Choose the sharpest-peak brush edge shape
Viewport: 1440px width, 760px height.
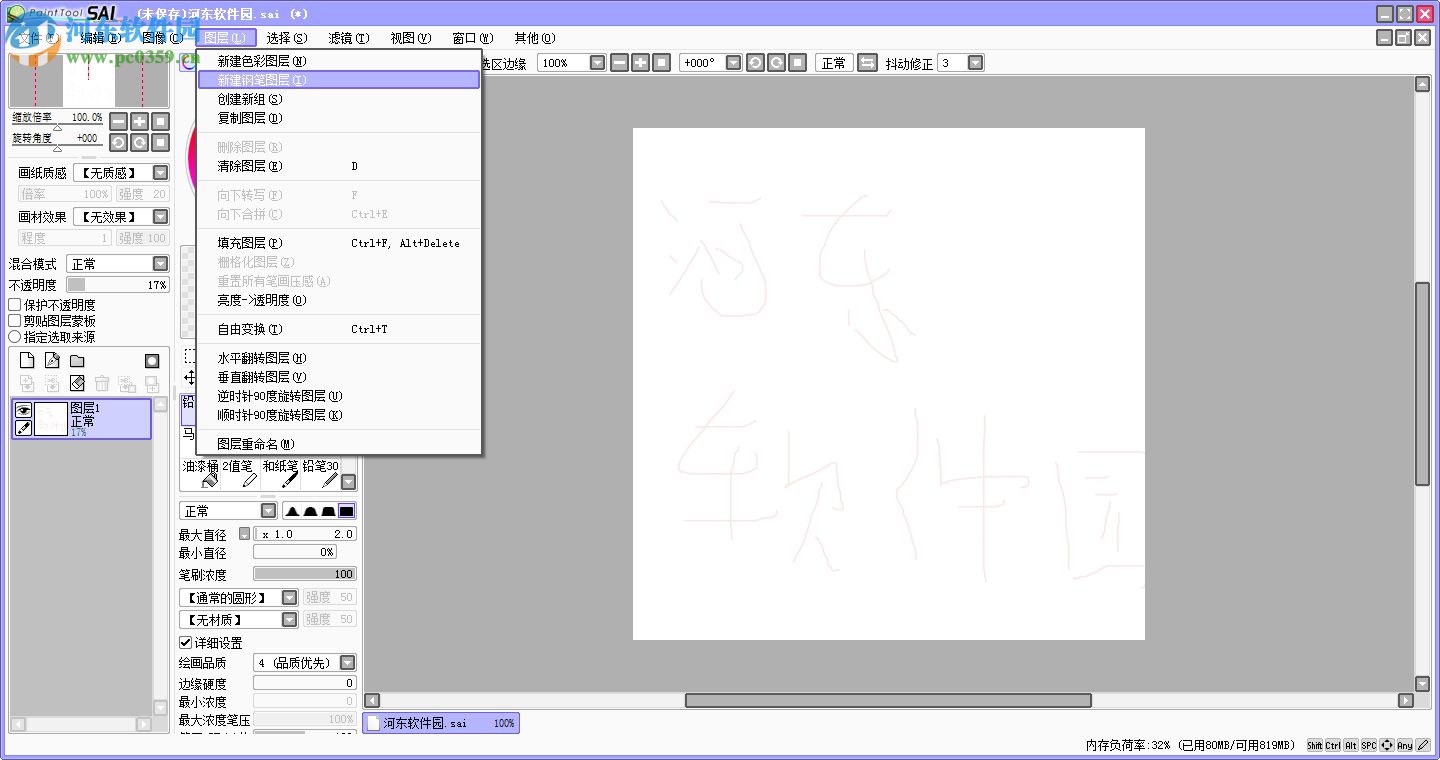pyautogui.click(x=293, y=511)
